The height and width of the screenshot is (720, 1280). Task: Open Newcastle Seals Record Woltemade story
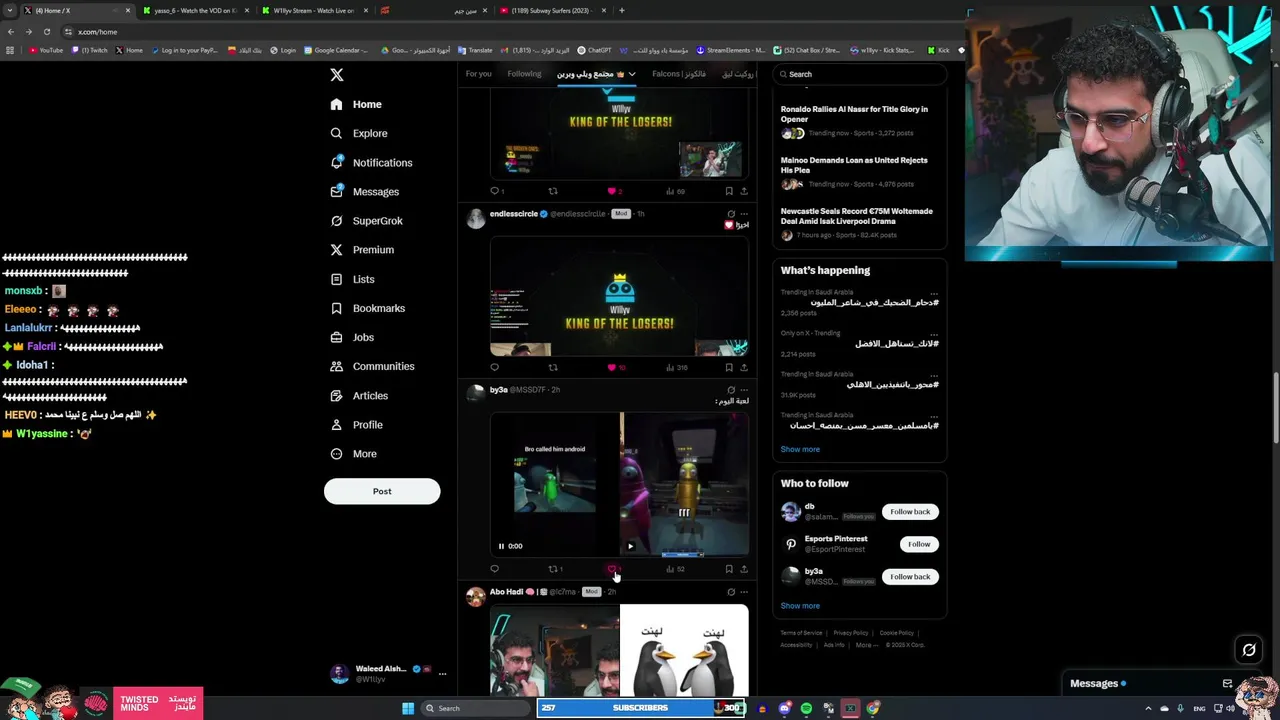pos(859,223)
